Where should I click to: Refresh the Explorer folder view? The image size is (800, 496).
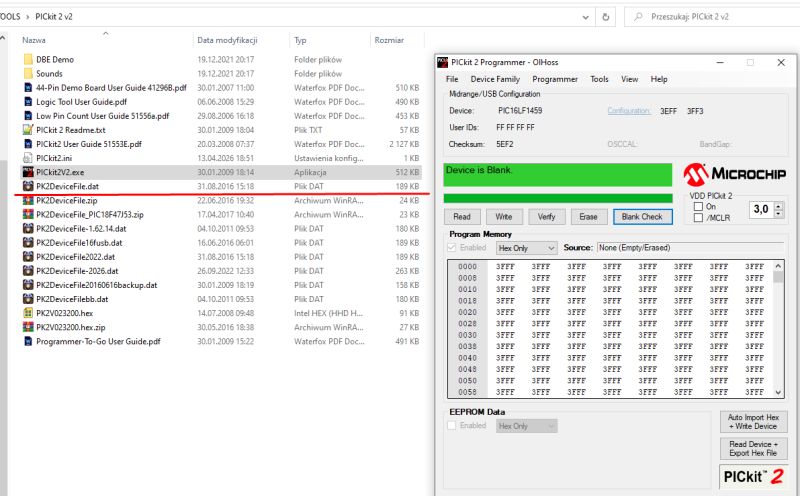tap(606, 17)
